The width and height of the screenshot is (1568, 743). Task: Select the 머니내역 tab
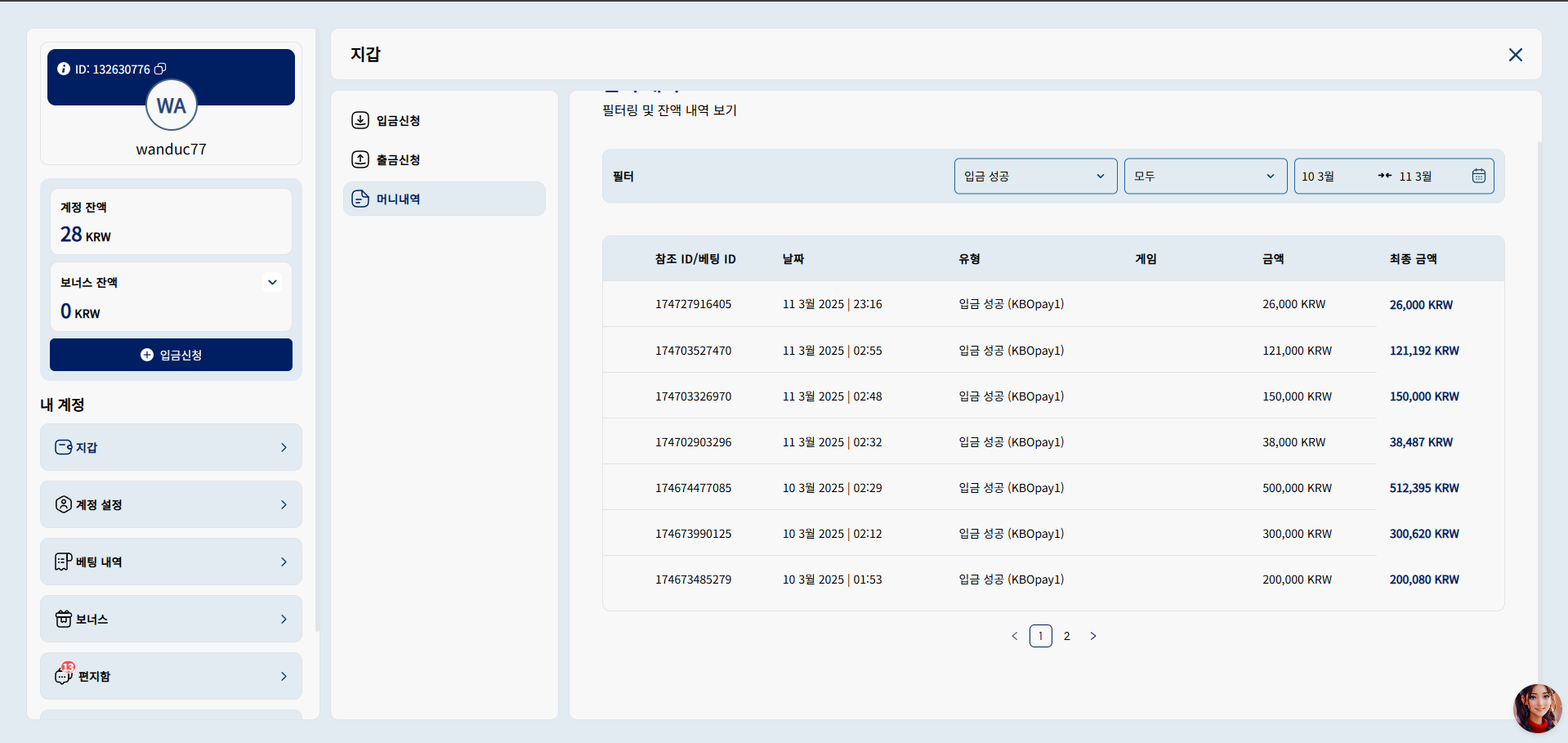coord(444,199)
